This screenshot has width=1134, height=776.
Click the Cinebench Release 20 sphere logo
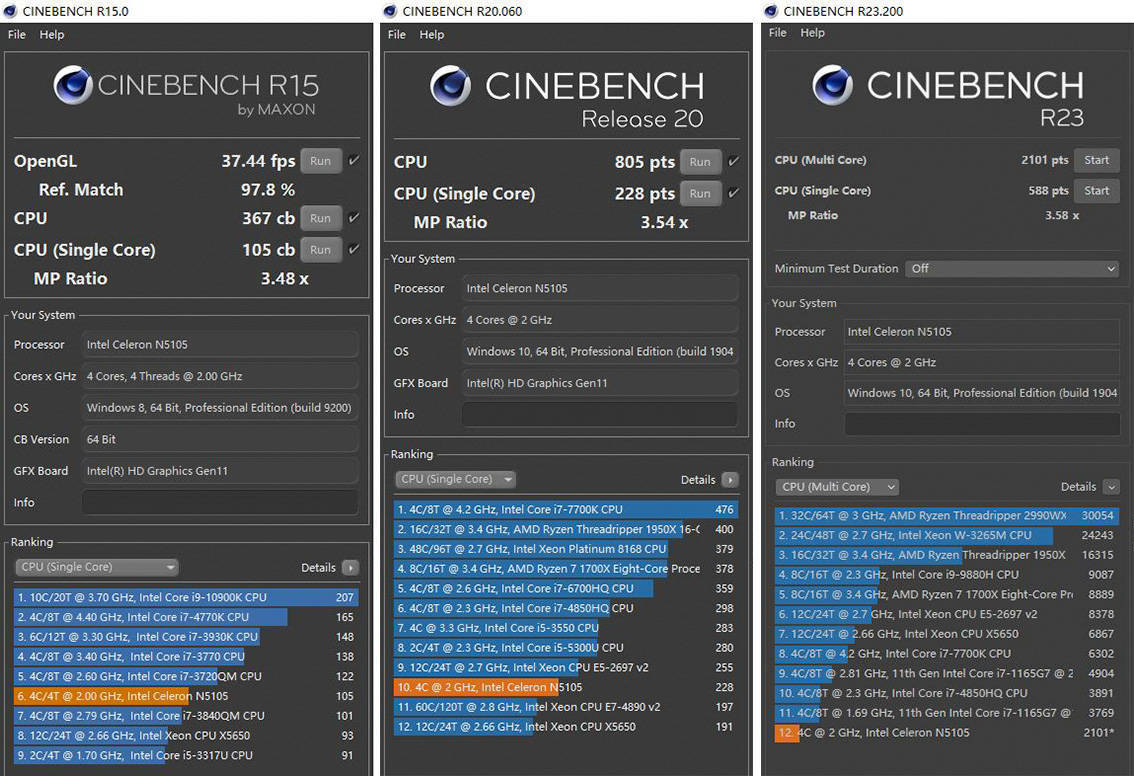pos(451,85)
